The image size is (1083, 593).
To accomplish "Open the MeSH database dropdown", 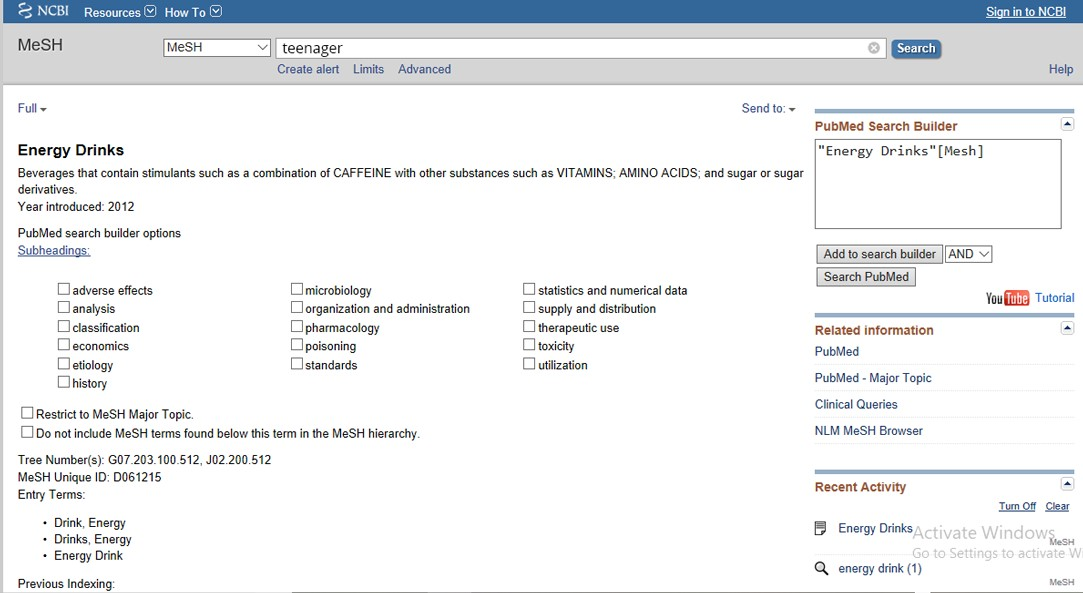I will [217, 47].
